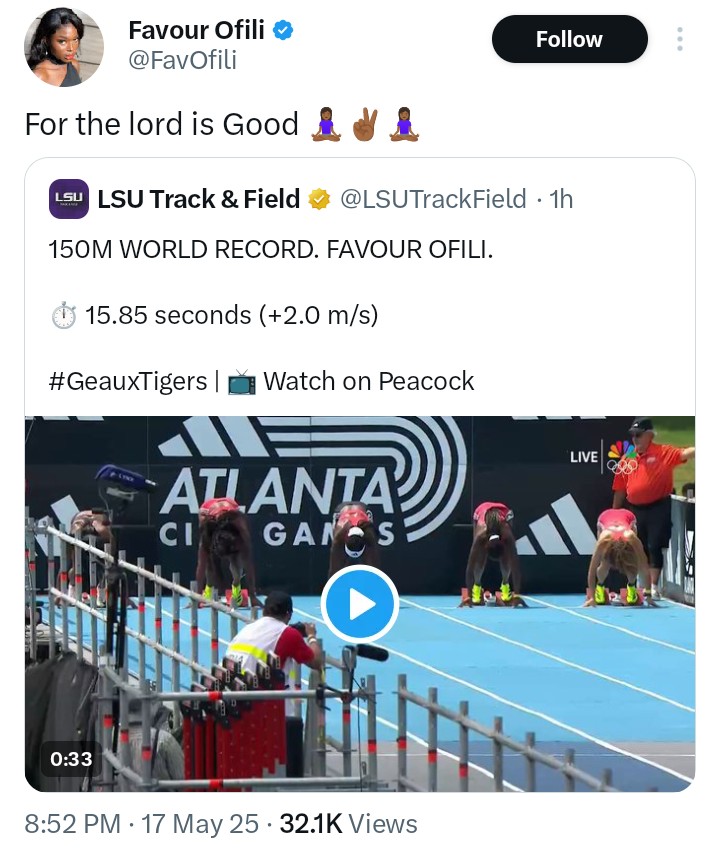
Task: Click the stopwatch emoji before 15.85 seconds
Action: [x=63, y=316]
